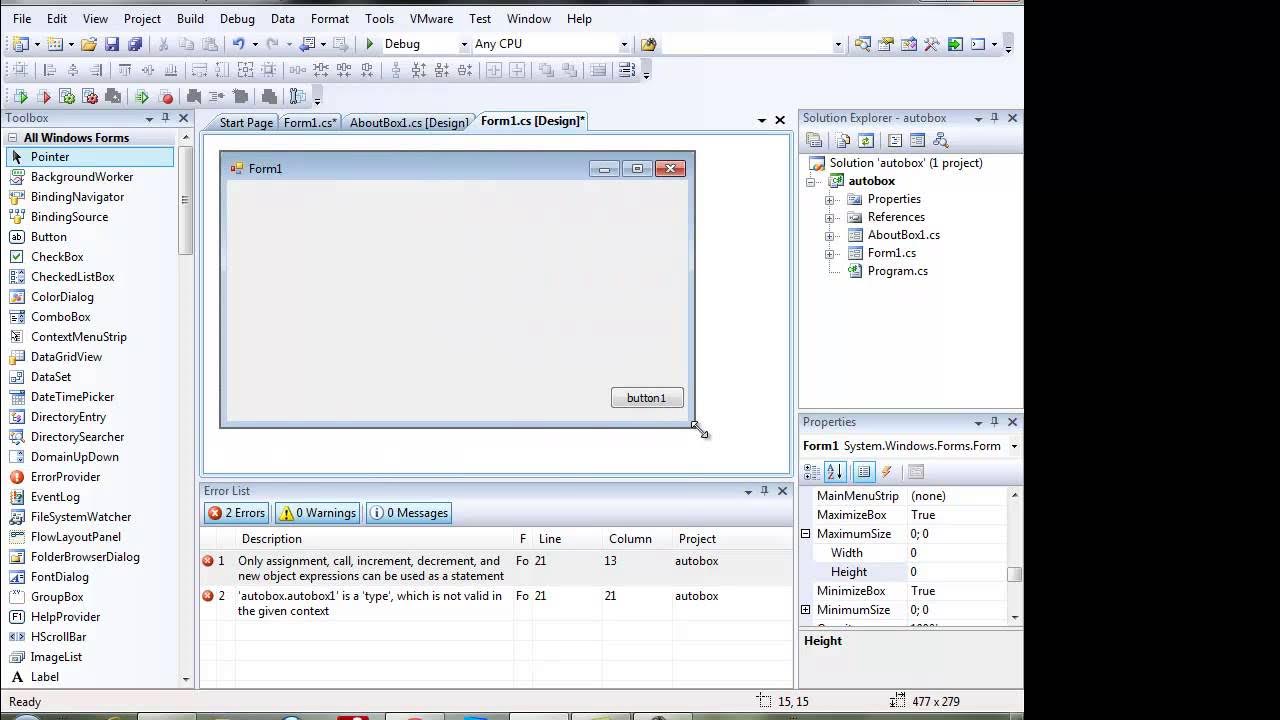1280x720 pixels.
Task: Expand the References node
Action: [829, 217]
